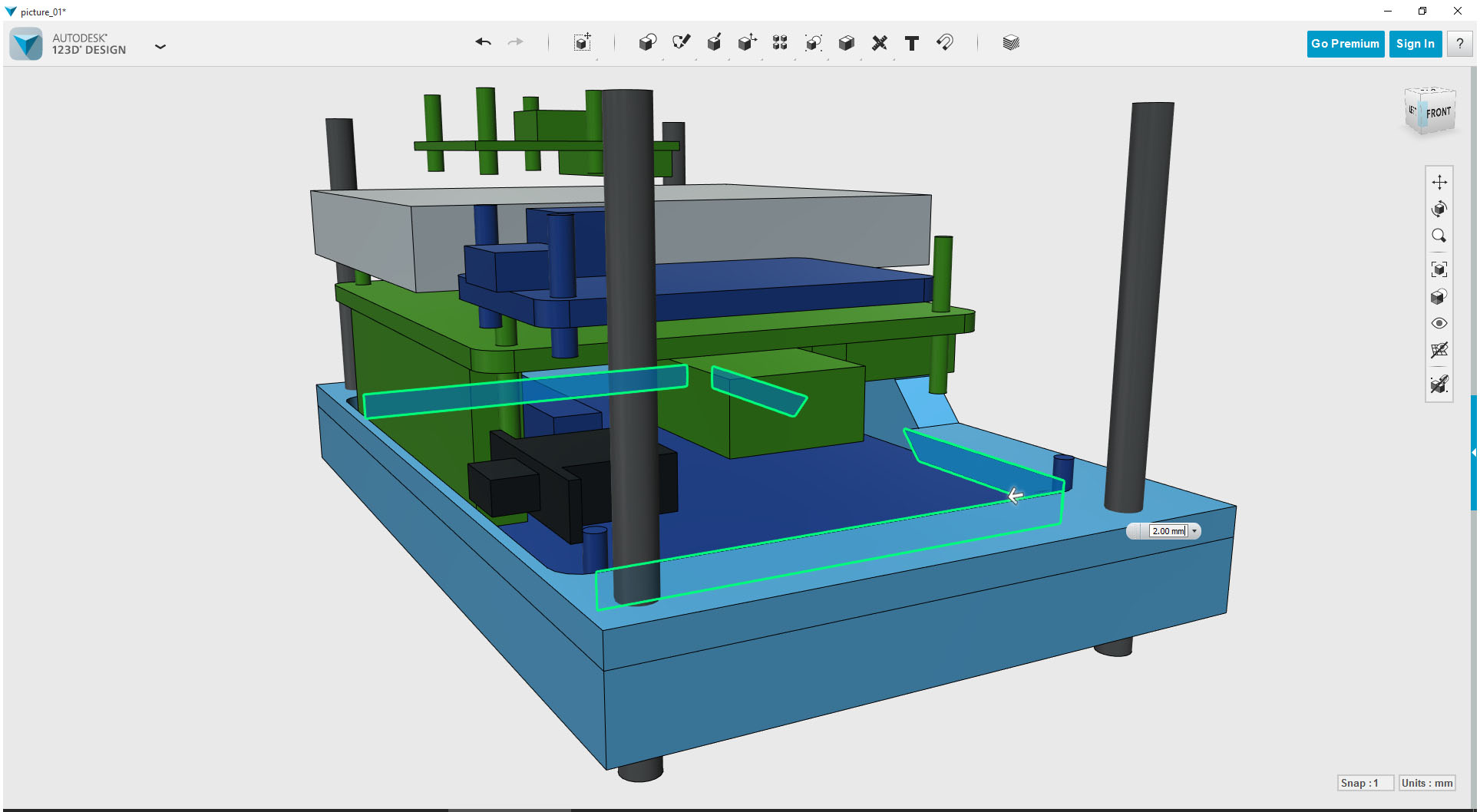Expand the 123D Design application menu chevron
This screenshot has width=1480, height=812.
click(160, 47)
